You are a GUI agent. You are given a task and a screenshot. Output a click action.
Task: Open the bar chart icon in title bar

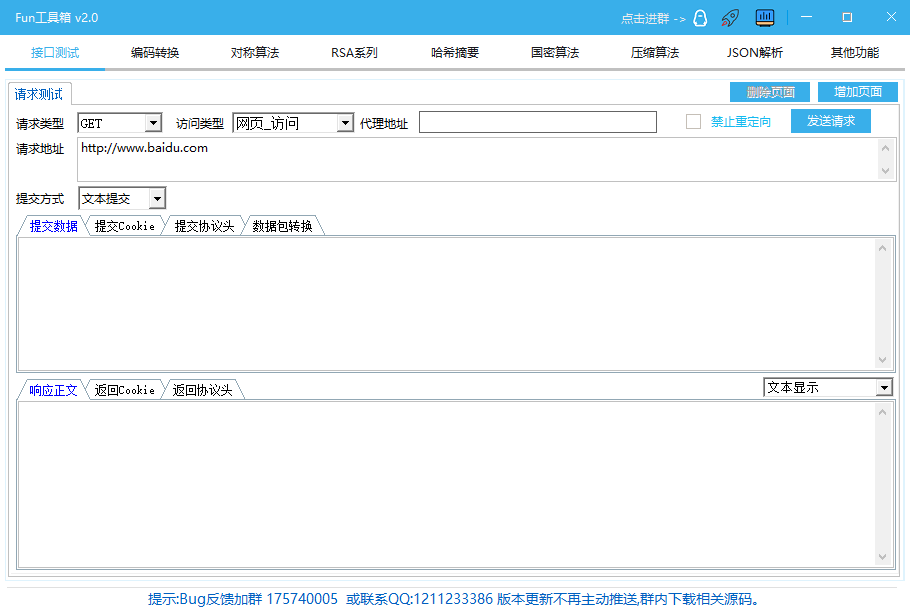click(764, 18)
